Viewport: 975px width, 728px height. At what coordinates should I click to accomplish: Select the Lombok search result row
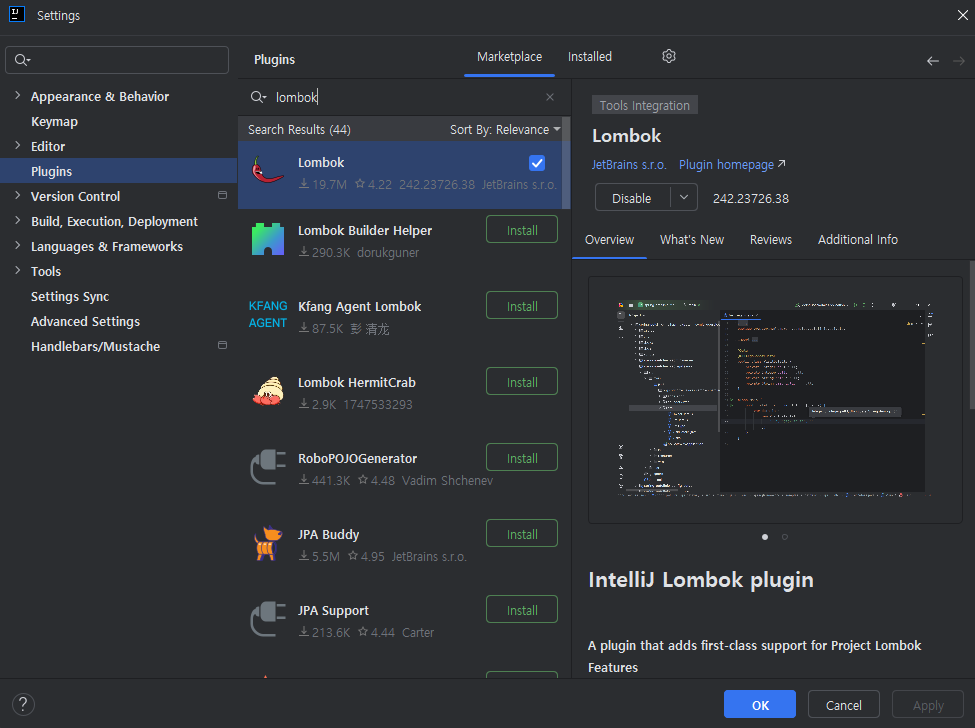pyautogui.click(x=400, y=175)
